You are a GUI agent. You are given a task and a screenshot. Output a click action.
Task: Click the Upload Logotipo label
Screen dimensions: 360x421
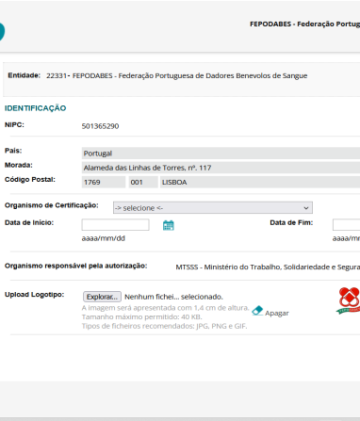click(34, 295)
